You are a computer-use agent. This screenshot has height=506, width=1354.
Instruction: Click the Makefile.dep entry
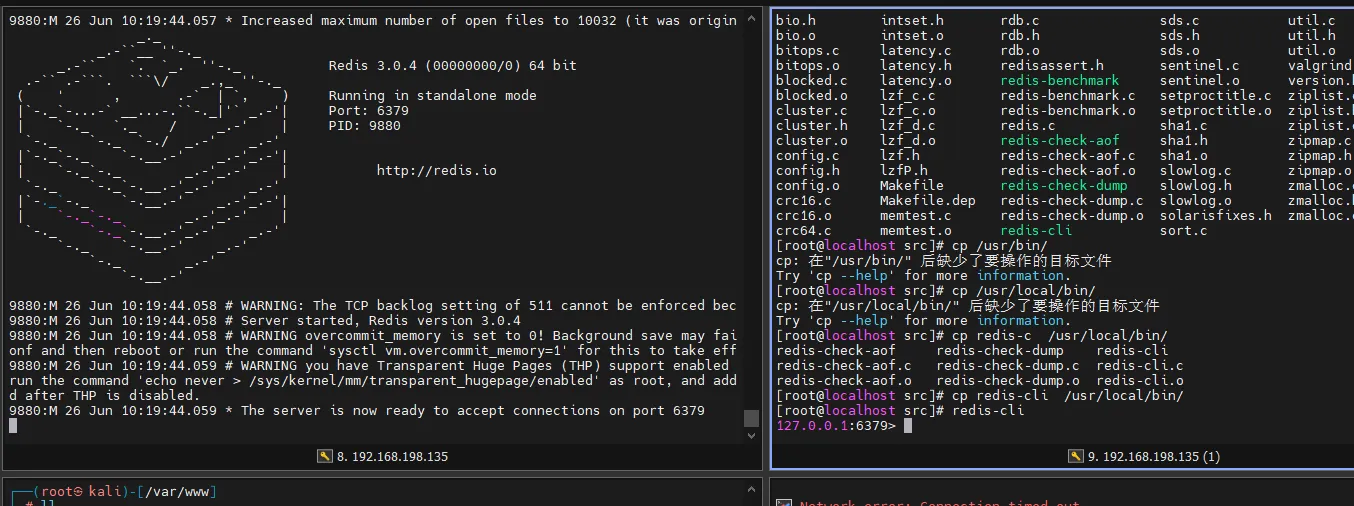[928, 201]
